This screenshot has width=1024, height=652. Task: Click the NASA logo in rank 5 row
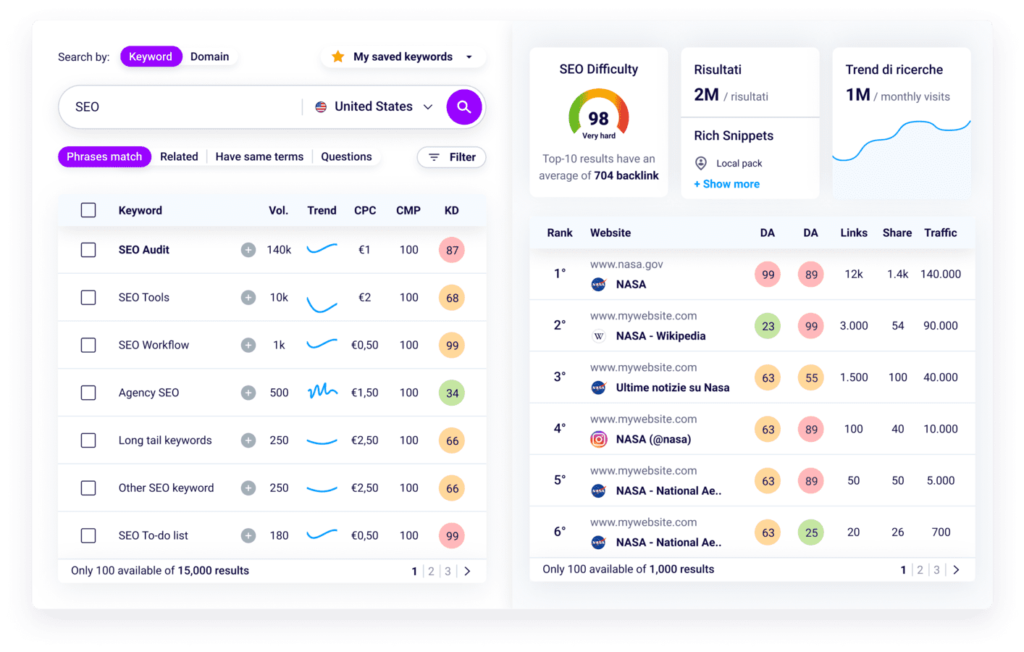(598, 491)
